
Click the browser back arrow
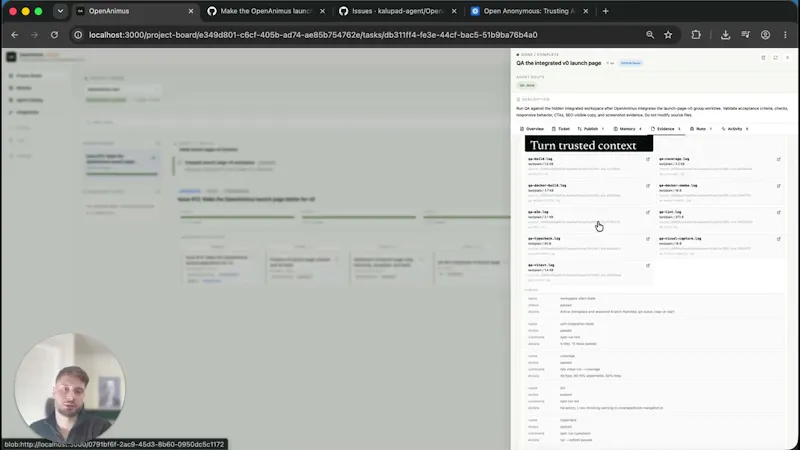(x=14, y=35)
